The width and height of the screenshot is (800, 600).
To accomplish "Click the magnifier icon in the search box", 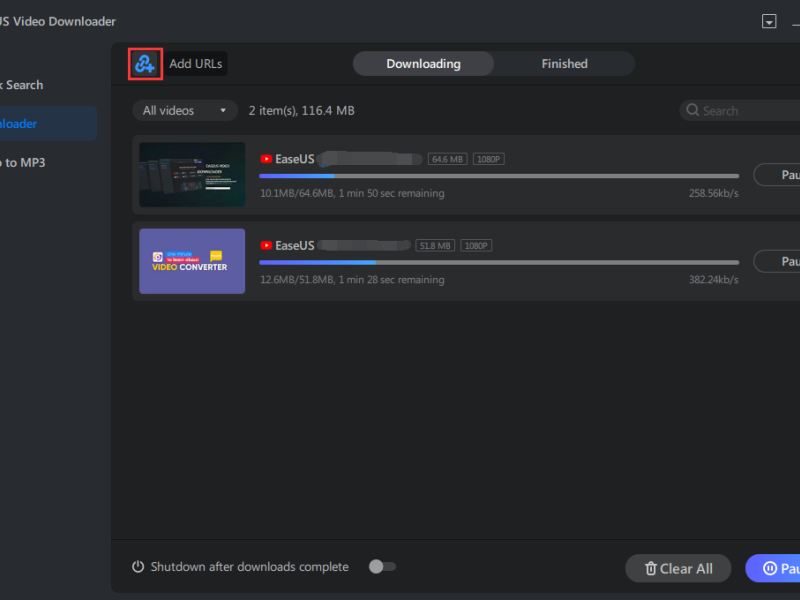I will 692,110.
